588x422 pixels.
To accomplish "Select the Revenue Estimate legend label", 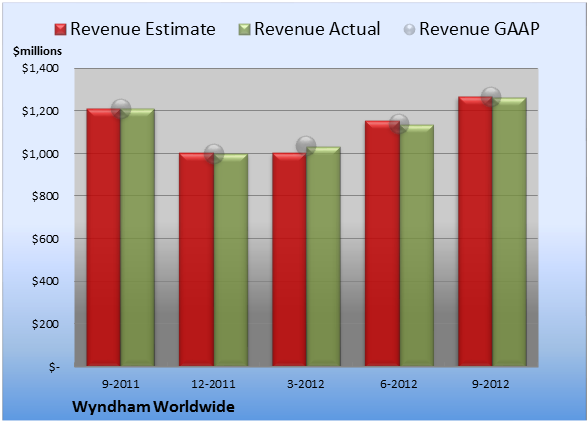I will (x=143, y=29).
